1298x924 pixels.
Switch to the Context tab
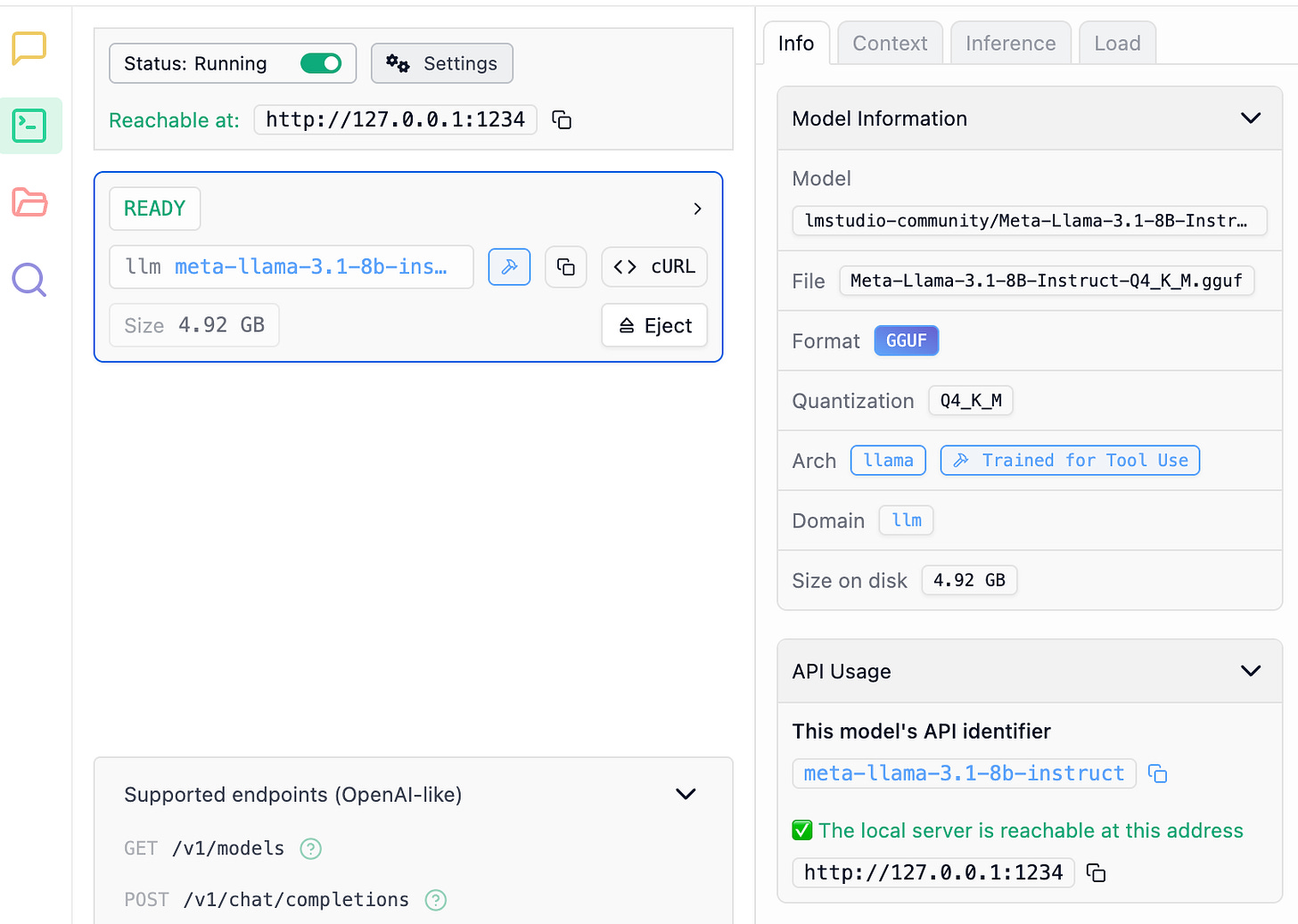pyautogui.click(x=890, y=44)
